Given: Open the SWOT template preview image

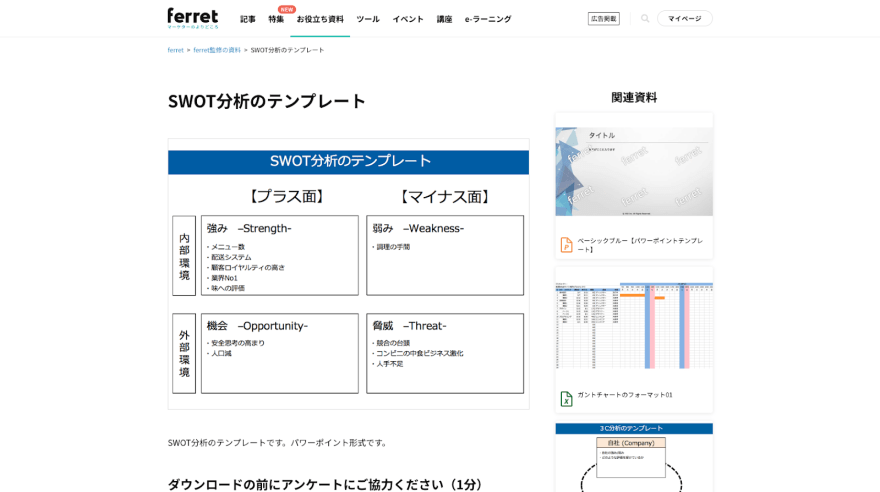Looking at the screenshot, I should tap(349, 274).
